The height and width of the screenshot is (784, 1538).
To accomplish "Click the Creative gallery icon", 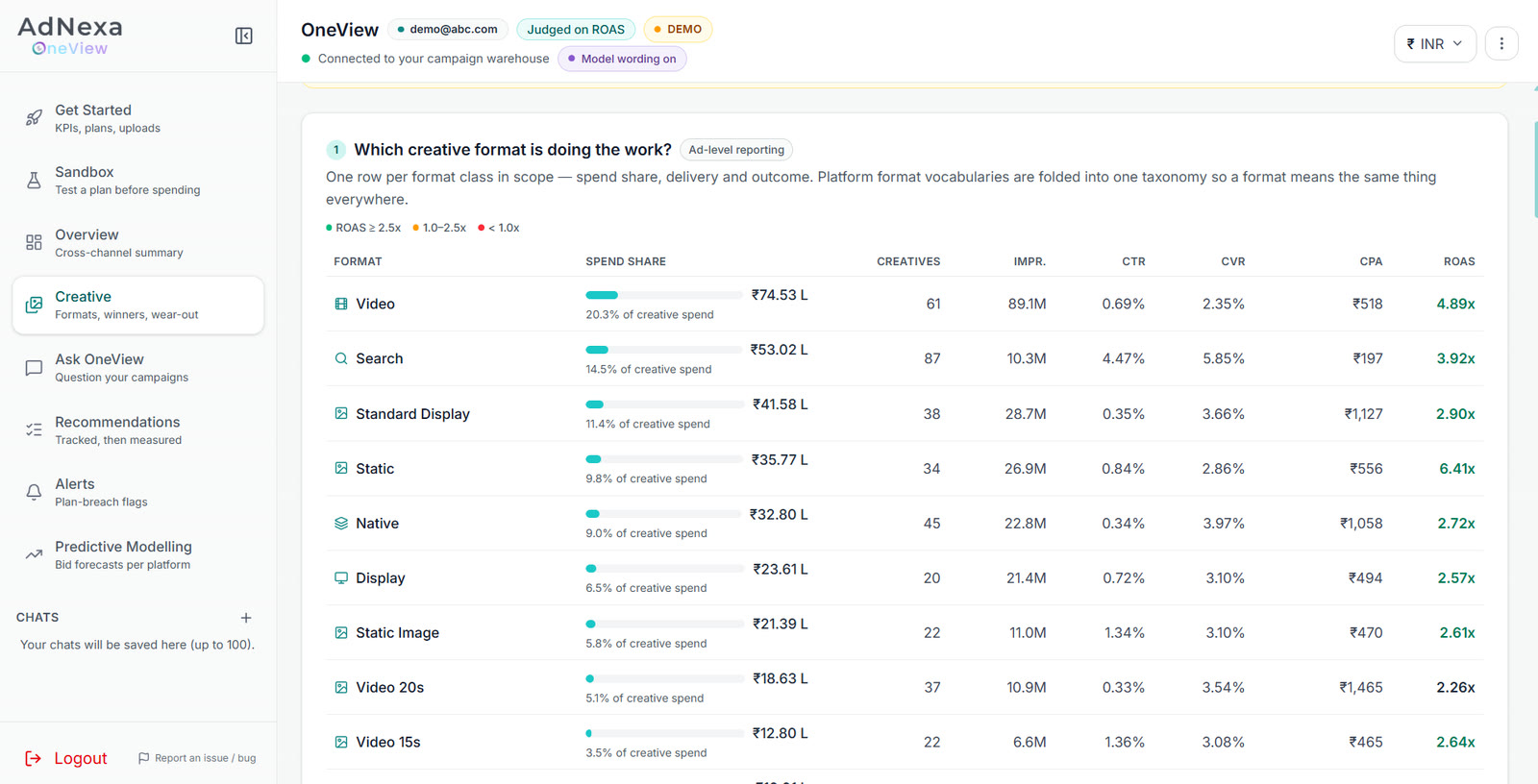I will 34,306.
